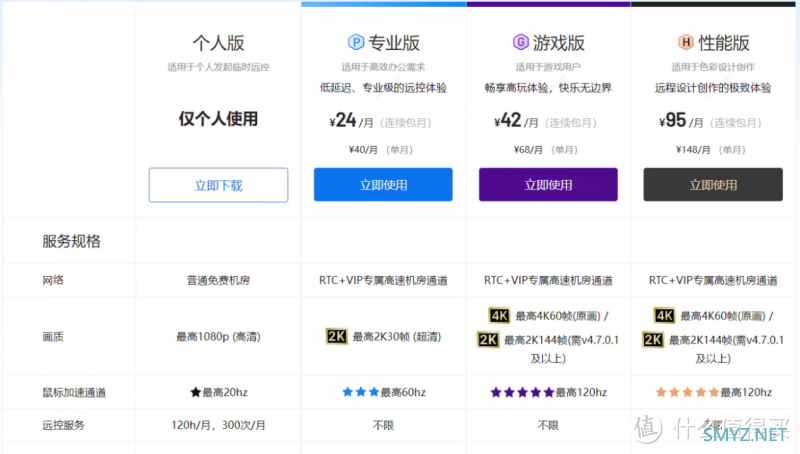Click the 普通免费机房 cell

218,280
